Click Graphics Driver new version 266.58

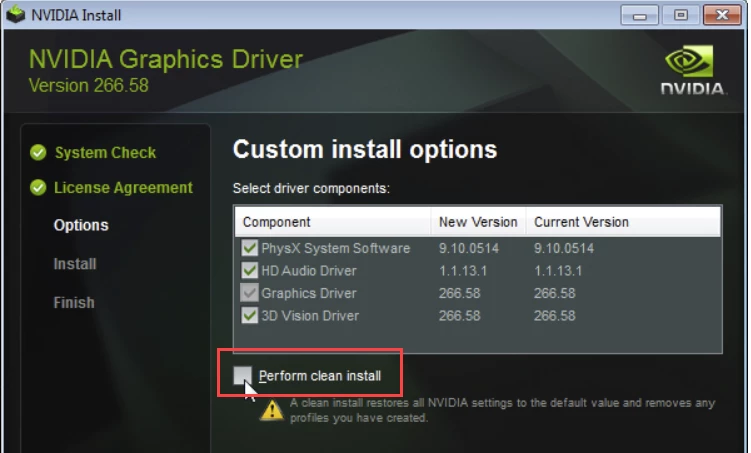click(459, 293)
